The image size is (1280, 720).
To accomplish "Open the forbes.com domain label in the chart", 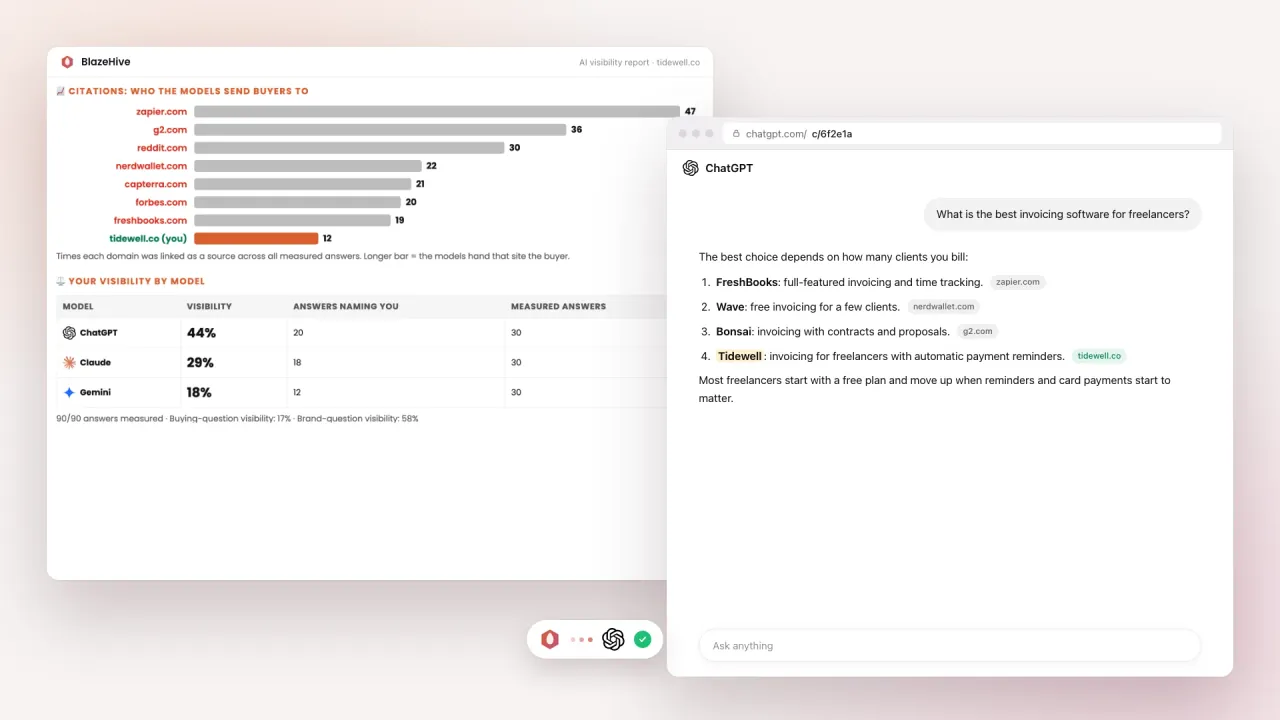I will coord(161,202).
